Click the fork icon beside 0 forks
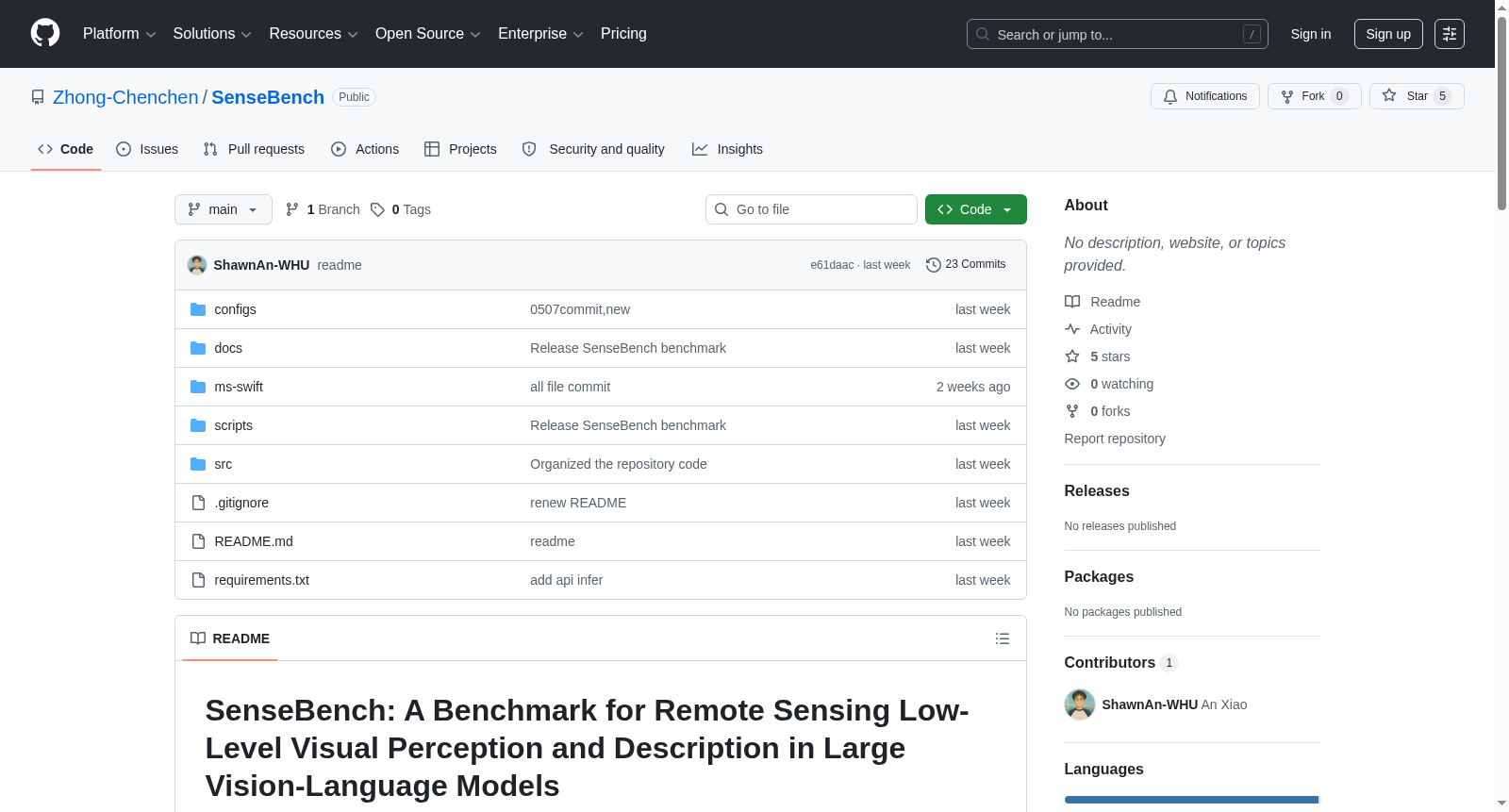This screenshot has width=1509, height=812. pos(1072,411)
